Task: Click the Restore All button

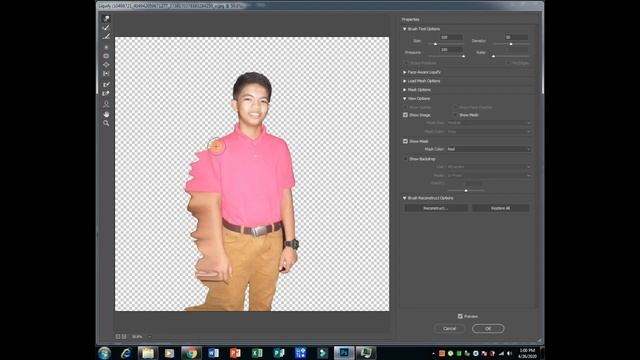Action: (500, 208)
